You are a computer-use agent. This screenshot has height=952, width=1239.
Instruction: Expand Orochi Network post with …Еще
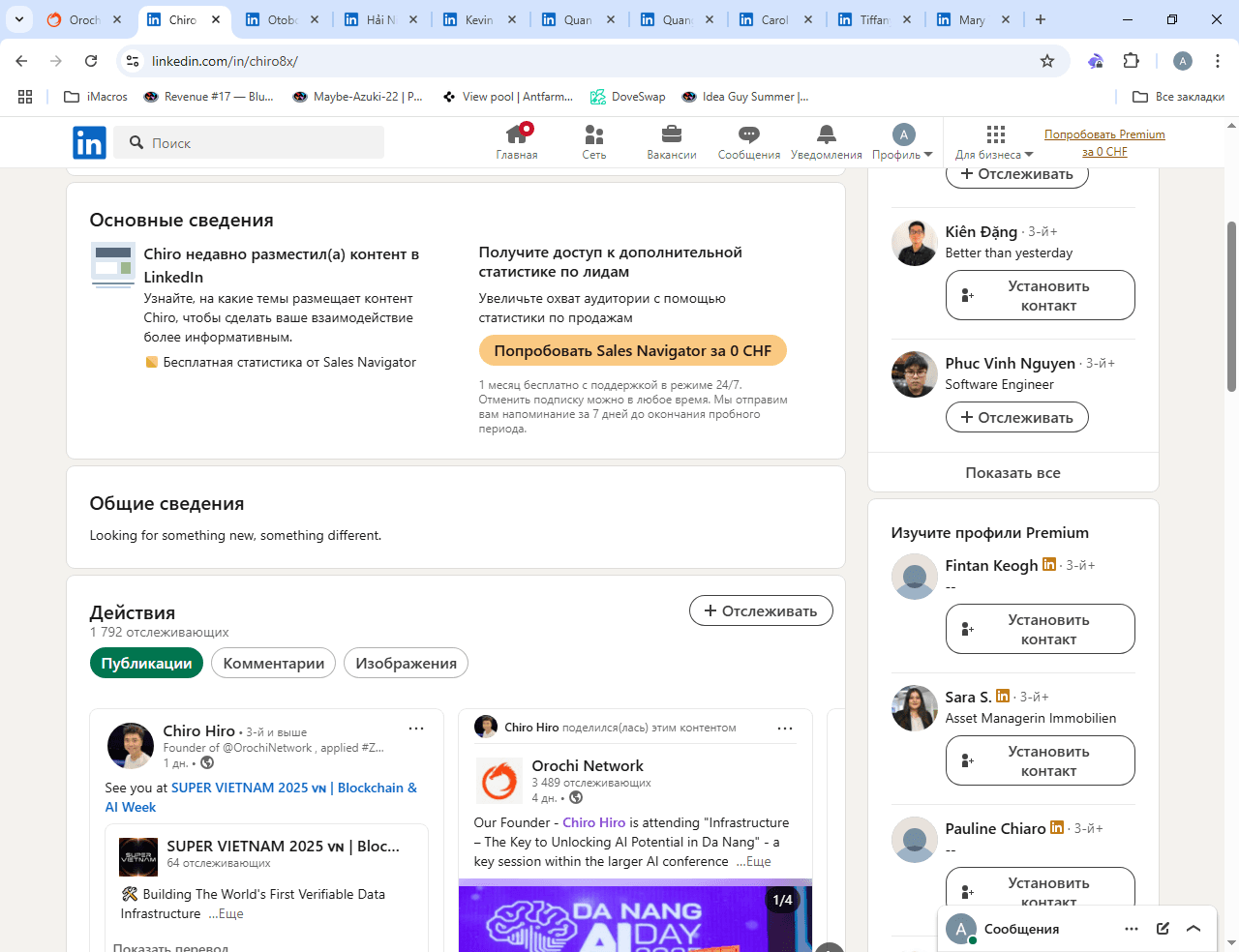[x=754, y=861]
